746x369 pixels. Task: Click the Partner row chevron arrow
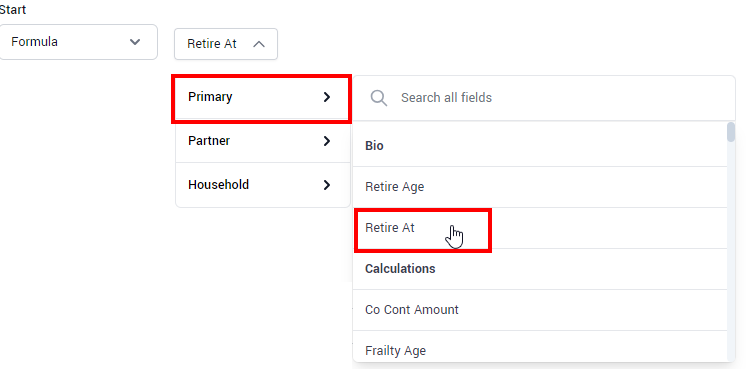pos(326,141)
